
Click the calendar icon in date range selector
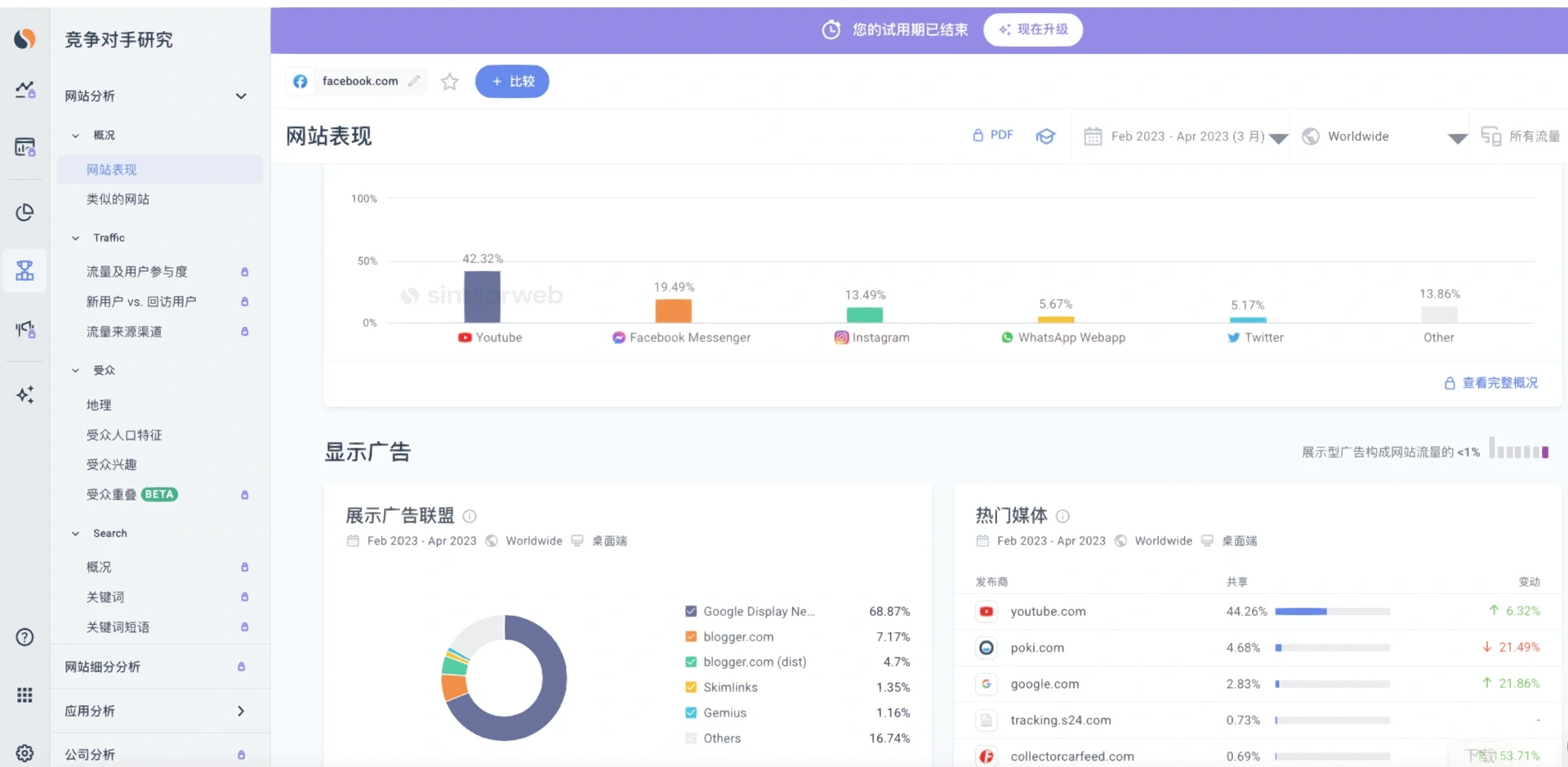click(1093, 136)
